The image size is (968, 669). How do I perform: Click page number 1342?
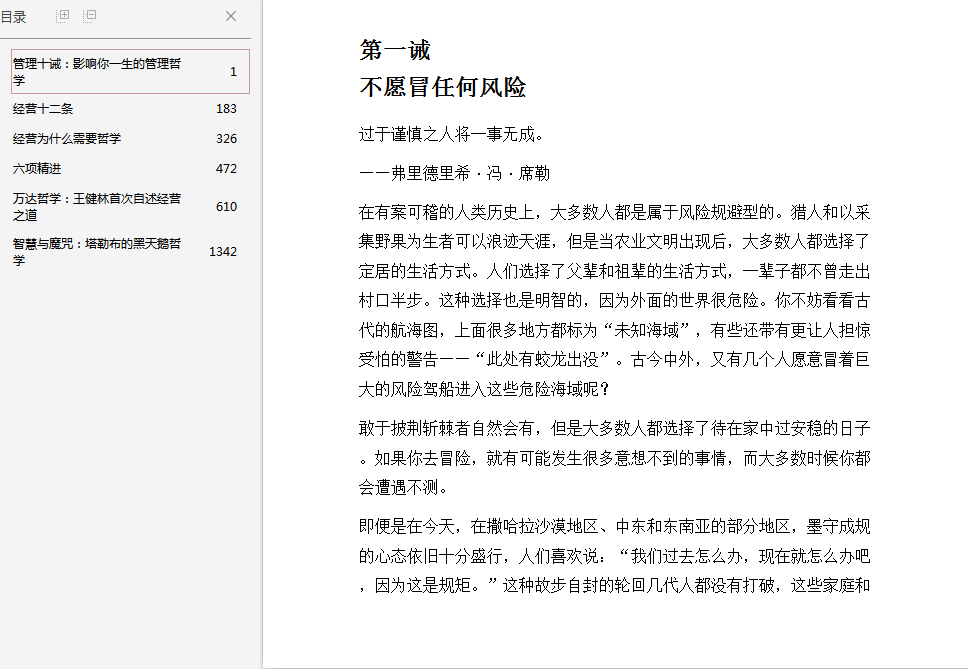pos(223,252)
